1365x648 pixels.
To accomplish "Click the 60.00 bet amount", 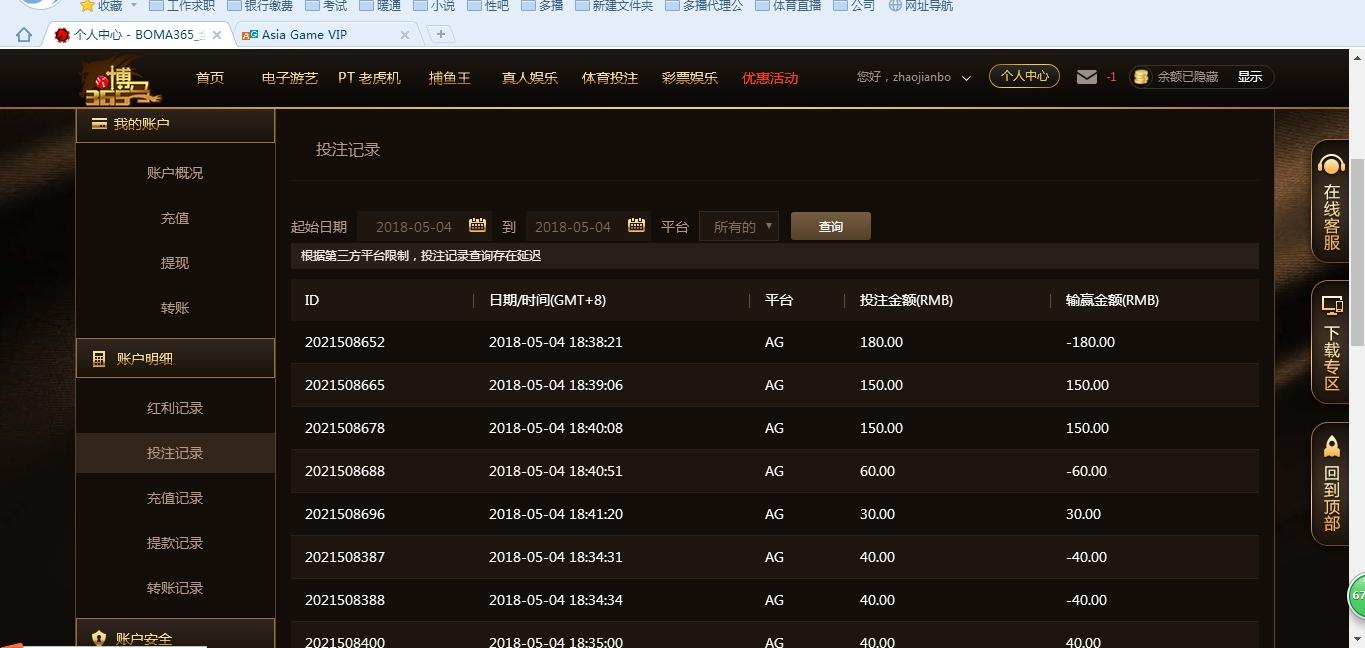I will click(877, 471).
